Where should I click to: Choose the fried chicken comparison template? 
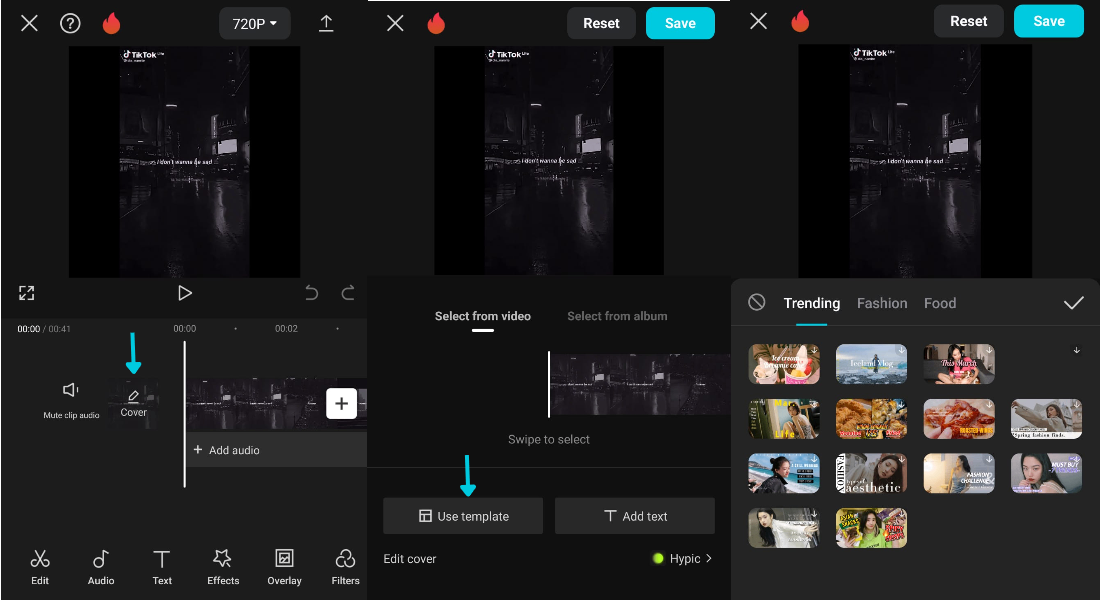click(871, 419)
